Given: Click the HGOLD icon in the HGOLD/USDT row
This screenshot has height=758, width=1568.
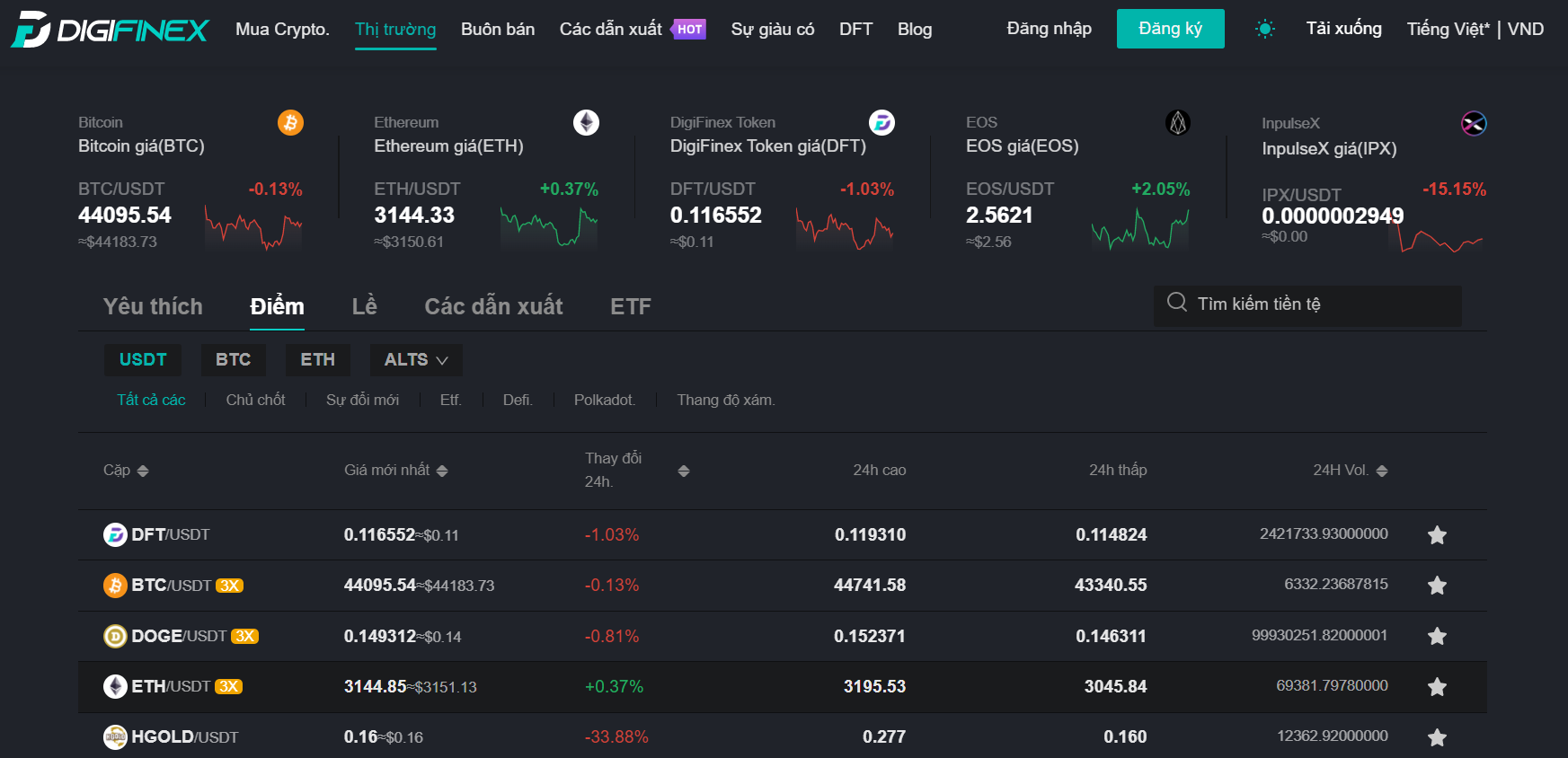Looking at the screenshot, I should [x=115, y=736].
